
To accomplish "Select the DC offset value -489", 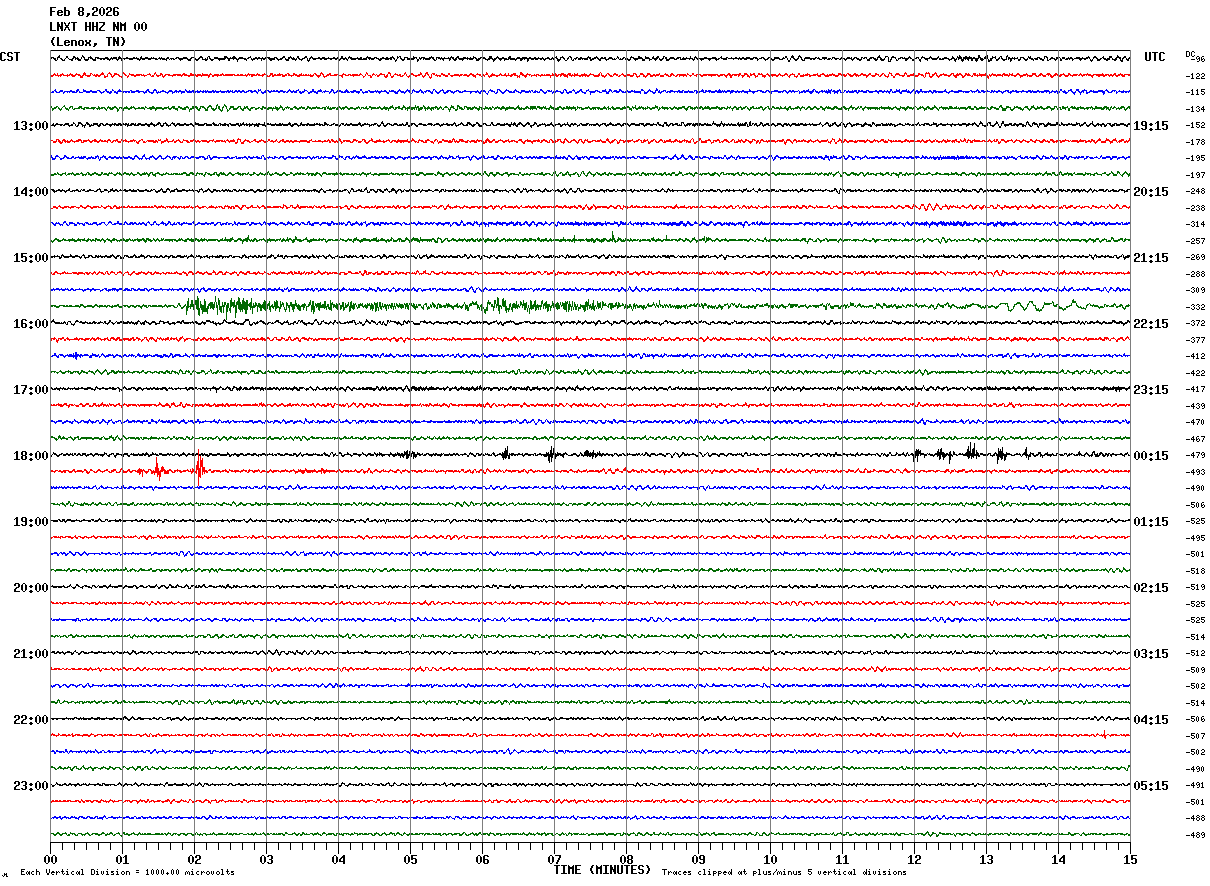I will pos(1195,835).
